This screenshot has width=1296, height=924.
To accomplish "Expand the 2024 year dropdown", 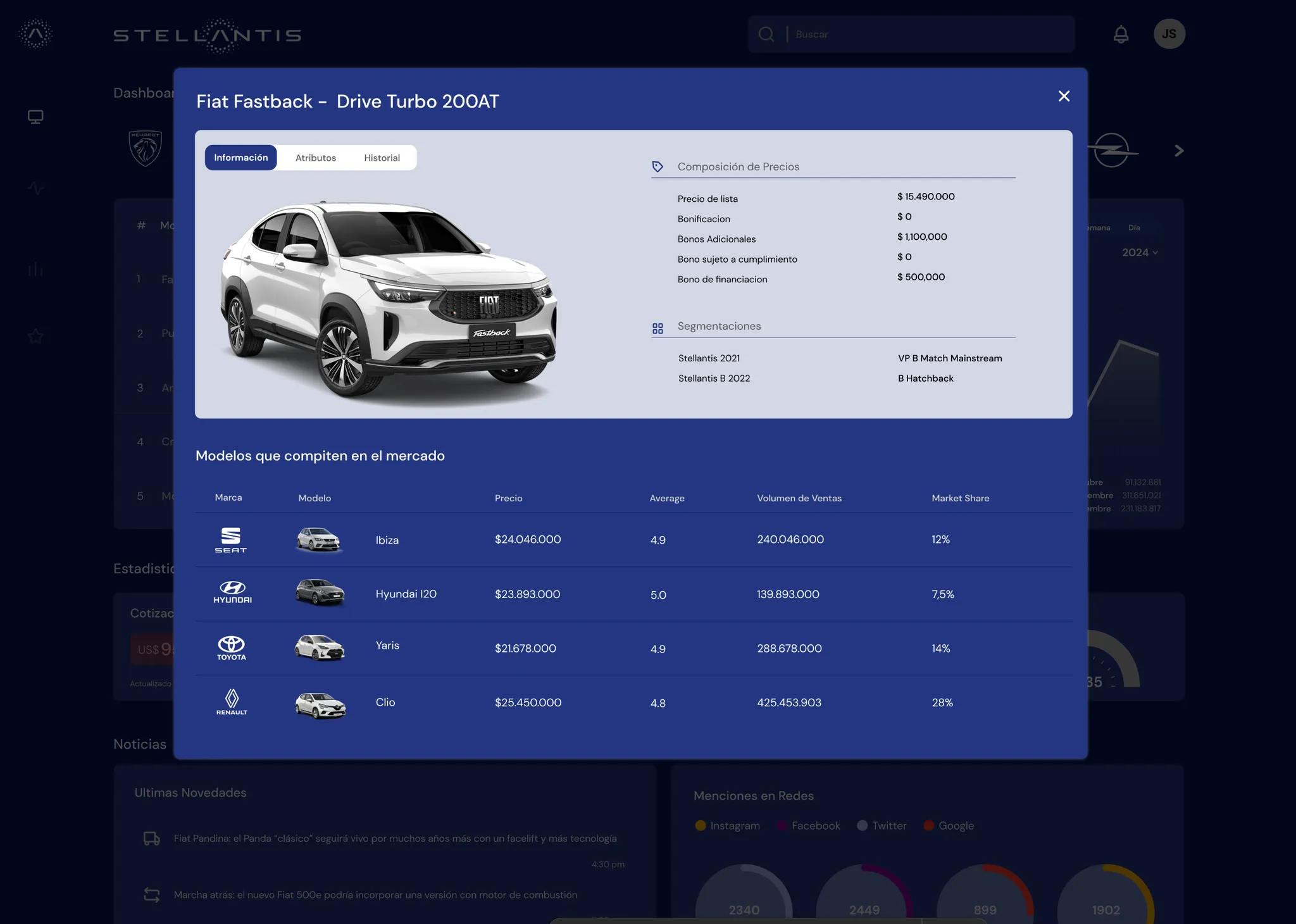I will 1140,253.
